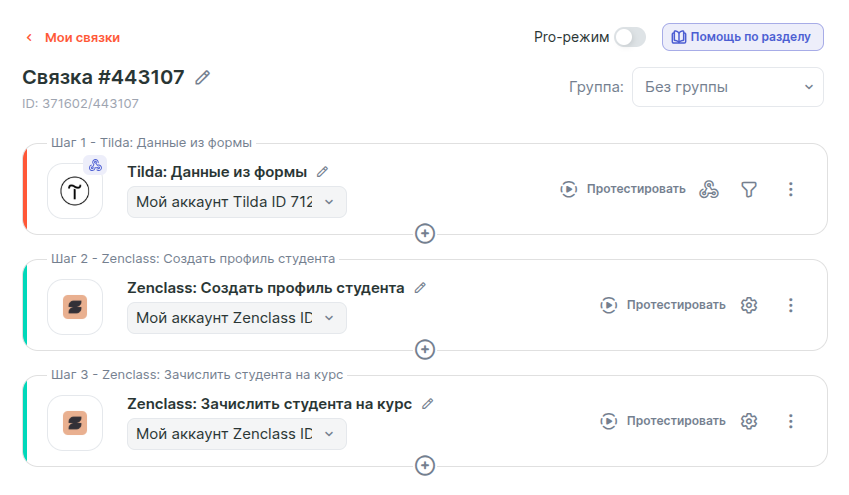Expand the Группа dropdown

pyautogui.click(x=728, y=87)
